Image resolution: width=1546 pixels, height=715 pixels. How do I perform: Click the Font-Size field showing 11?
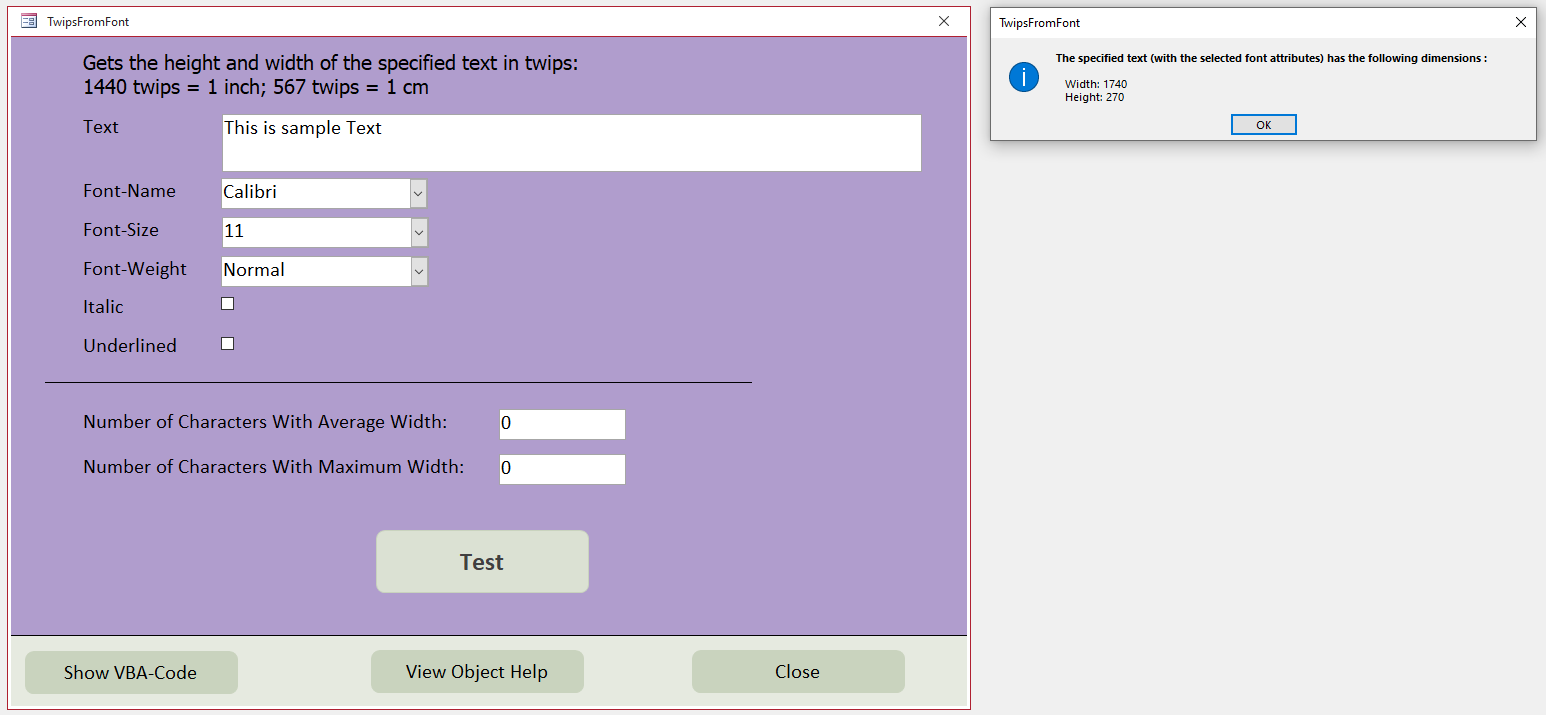point(316,232)
